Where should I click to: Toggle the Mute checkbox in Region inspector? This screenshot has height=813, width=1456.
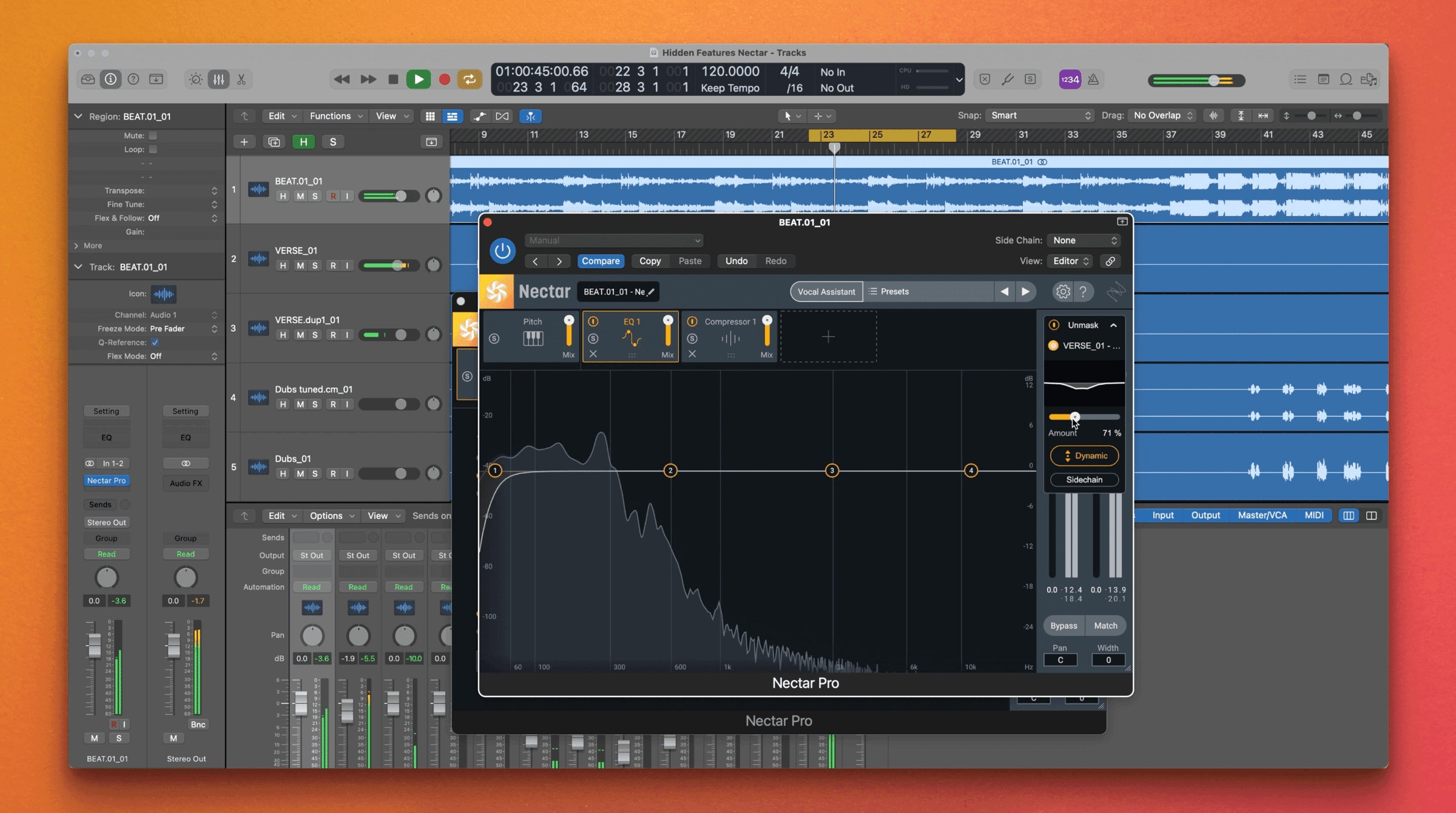153,136
